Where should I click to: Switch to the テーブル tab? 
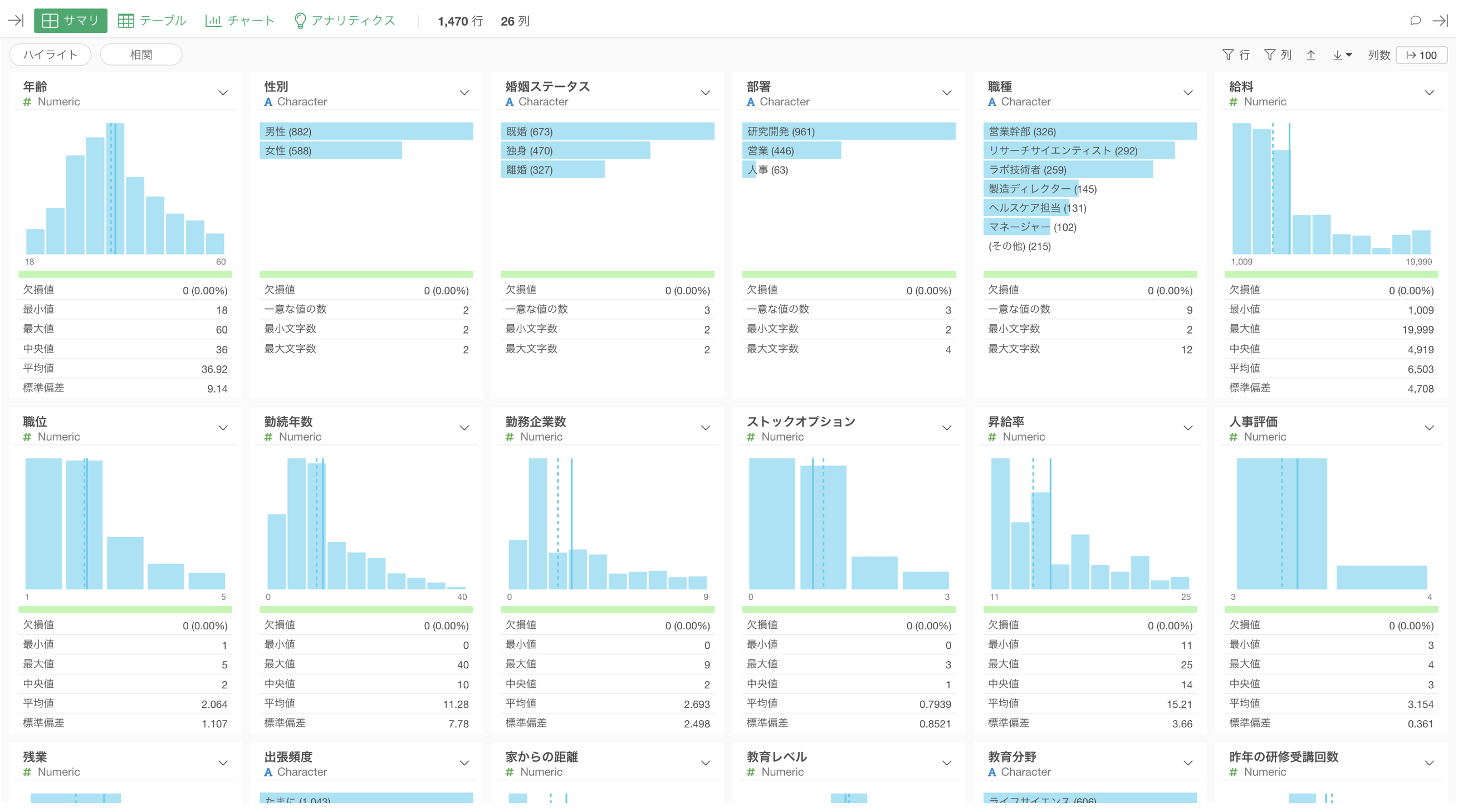[x=151, y=21]
